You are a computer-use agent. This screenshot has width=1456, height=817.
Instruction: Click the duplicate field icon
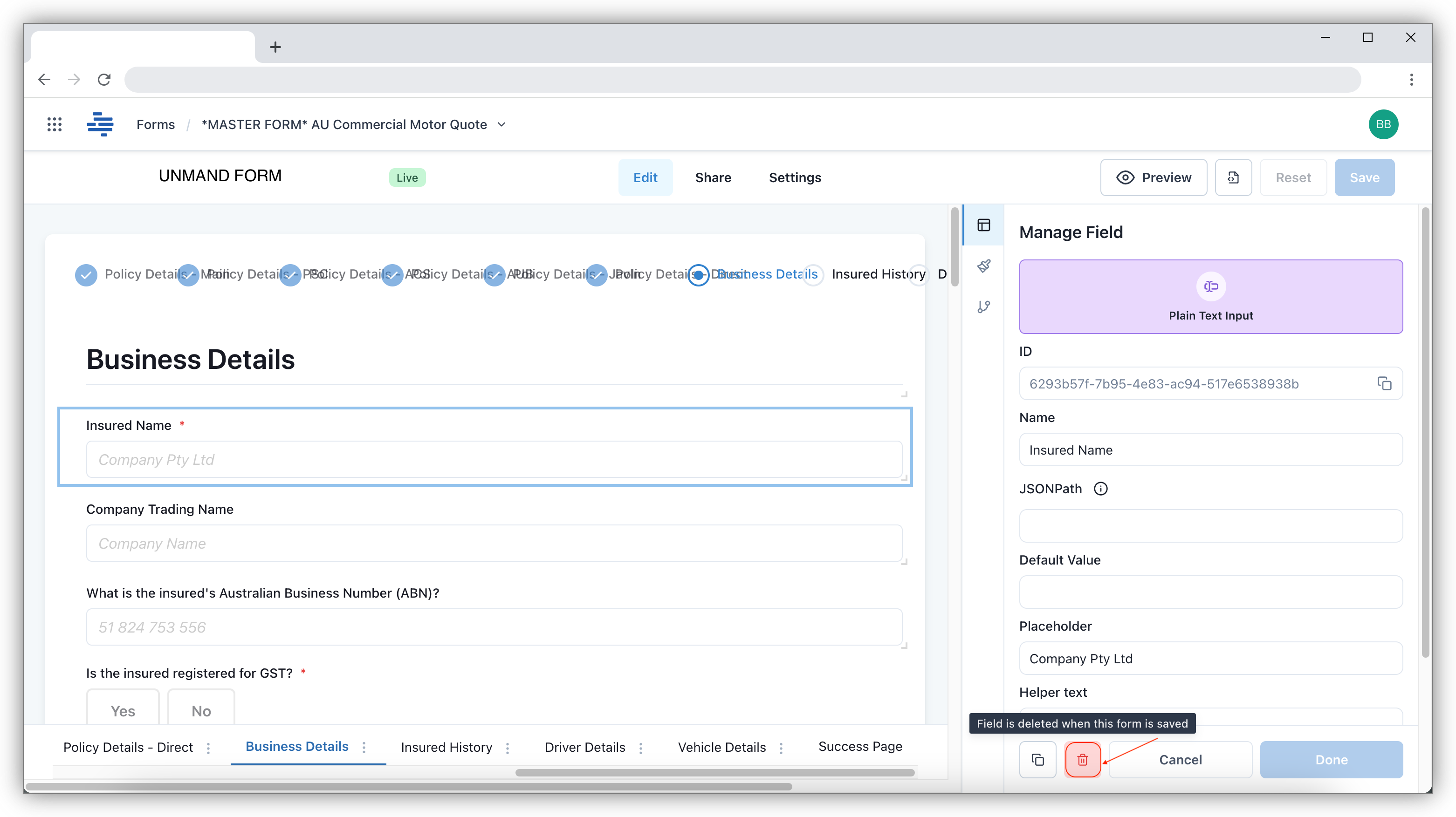(x=1038, y=759)
